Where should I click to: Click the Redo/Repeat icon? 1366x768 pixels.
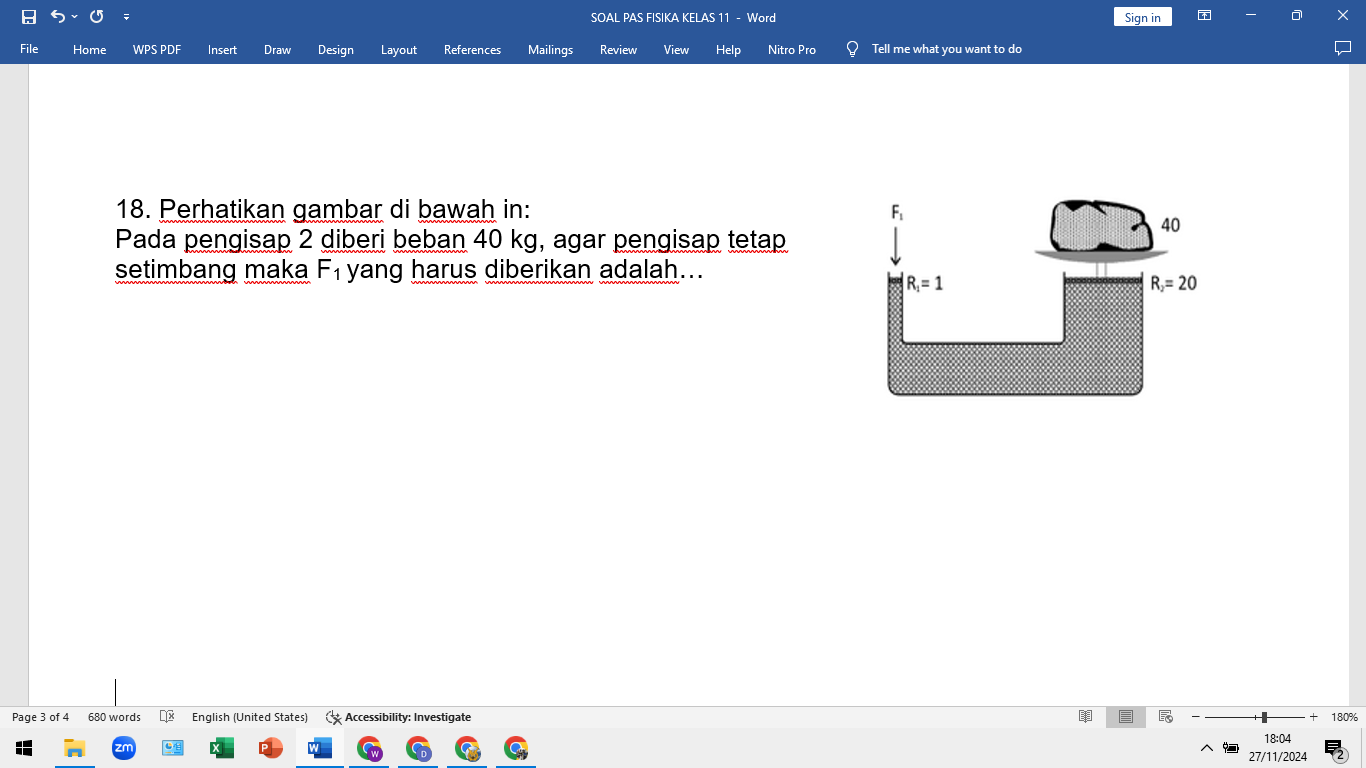[x=97, y=17]
